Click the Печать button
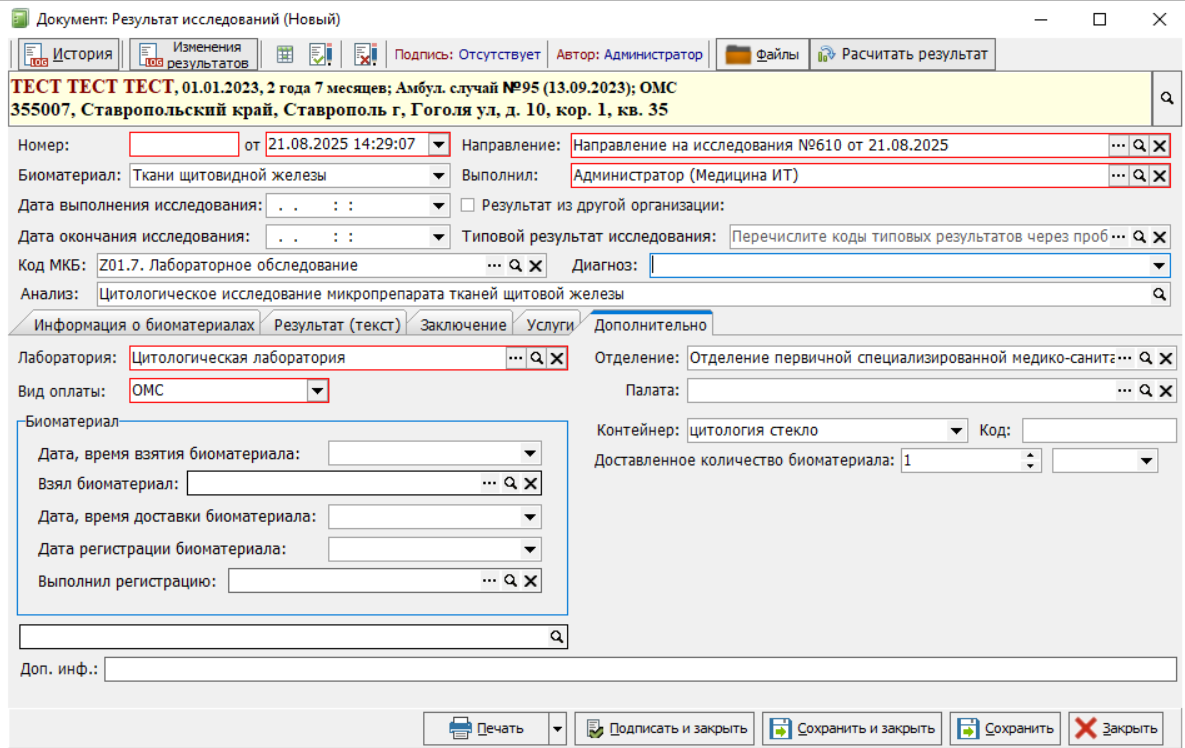 point(486,728)
